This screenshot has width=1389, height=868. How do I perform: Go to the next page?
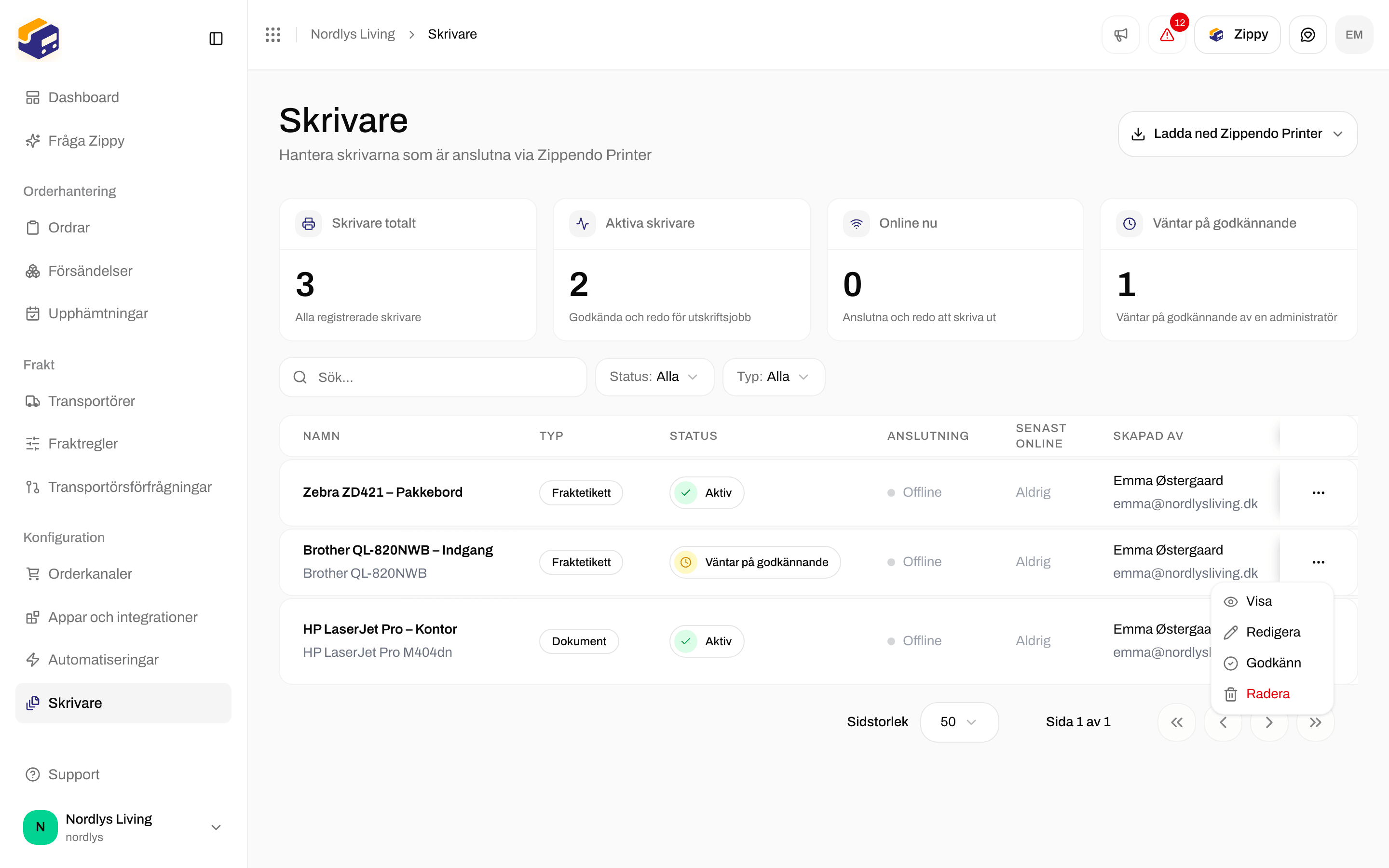click(x=1269, y=722)
